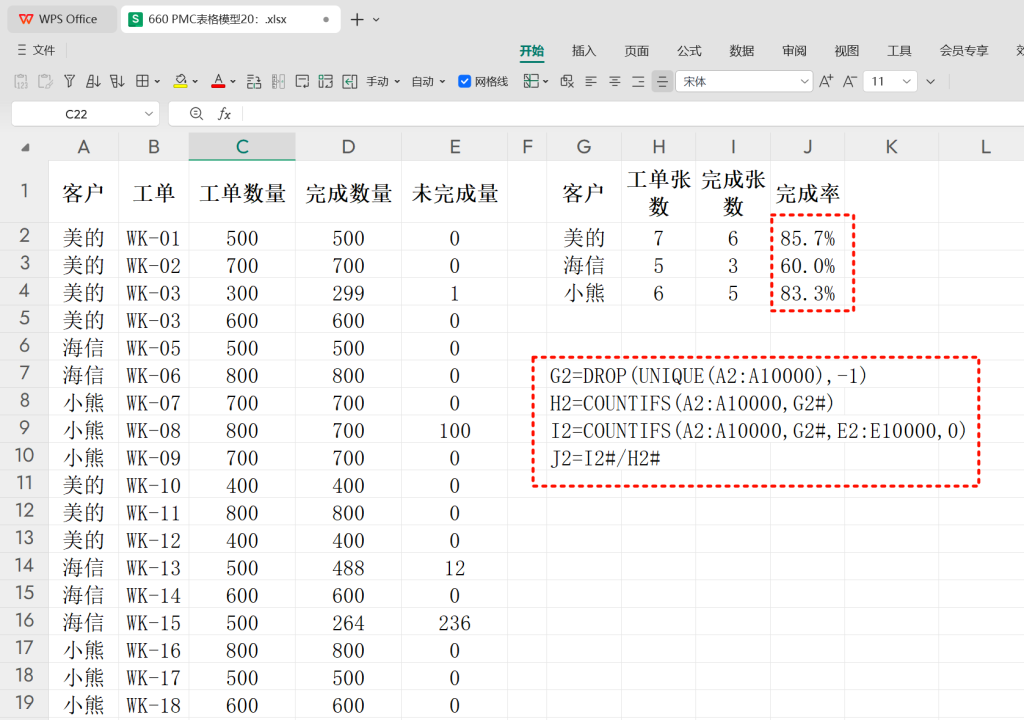
Task: Click the highlighted middle-align icon
Action: coord(662,82)
